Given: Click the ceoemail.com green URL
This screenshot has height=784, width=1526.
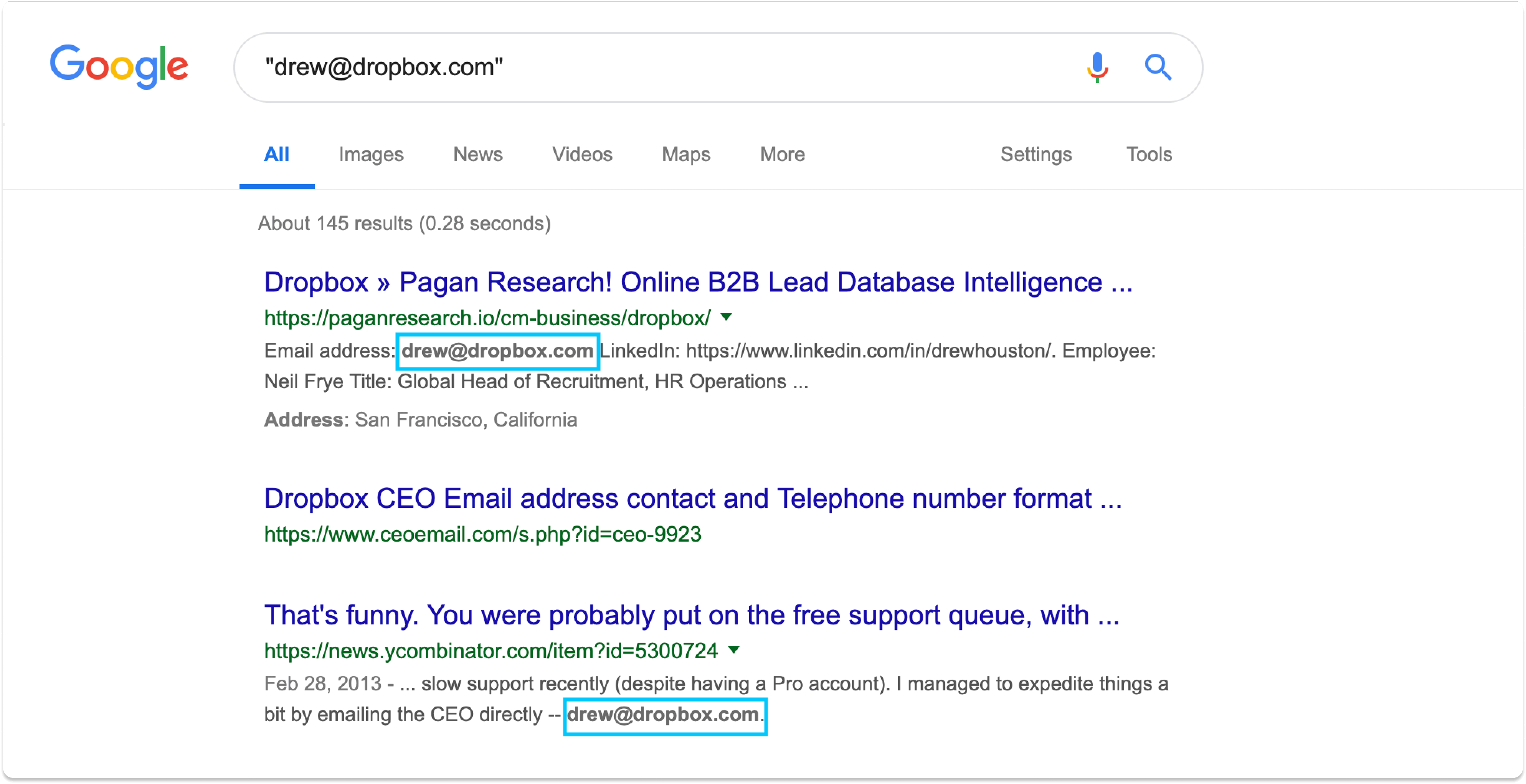Looking at the screenshot, I should [x=482, y=535].
